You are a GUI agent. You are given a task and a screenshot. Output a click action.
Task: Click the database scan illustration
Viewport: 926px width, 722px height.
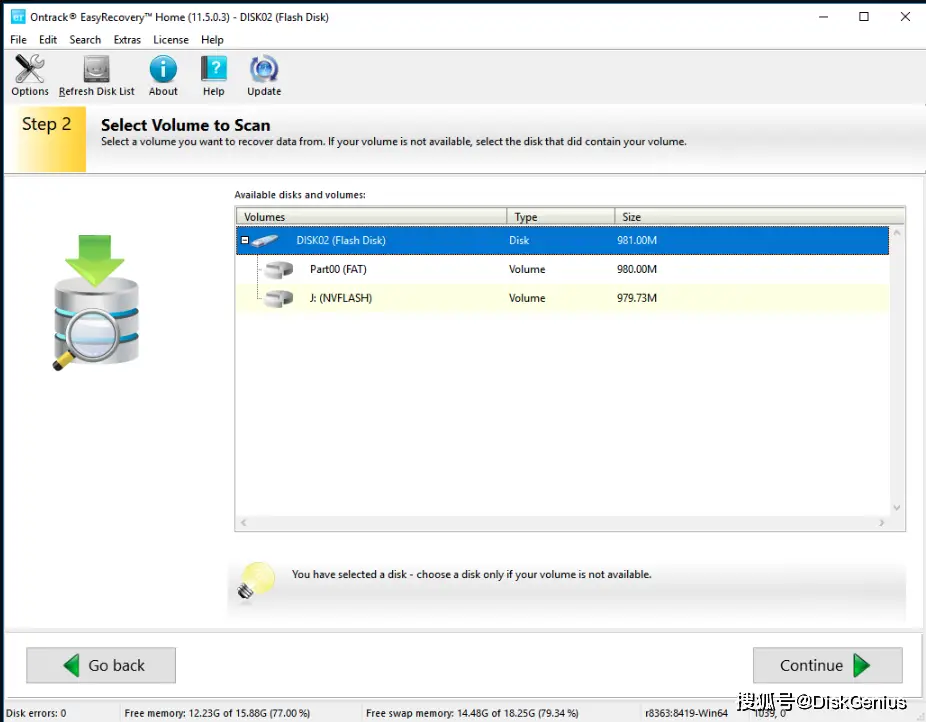click(96, 302)
